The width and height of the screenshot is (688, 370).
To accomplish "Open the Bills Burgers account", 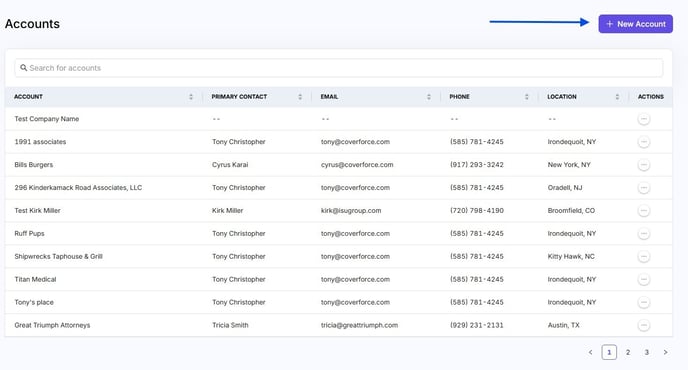I will point(34,165).
